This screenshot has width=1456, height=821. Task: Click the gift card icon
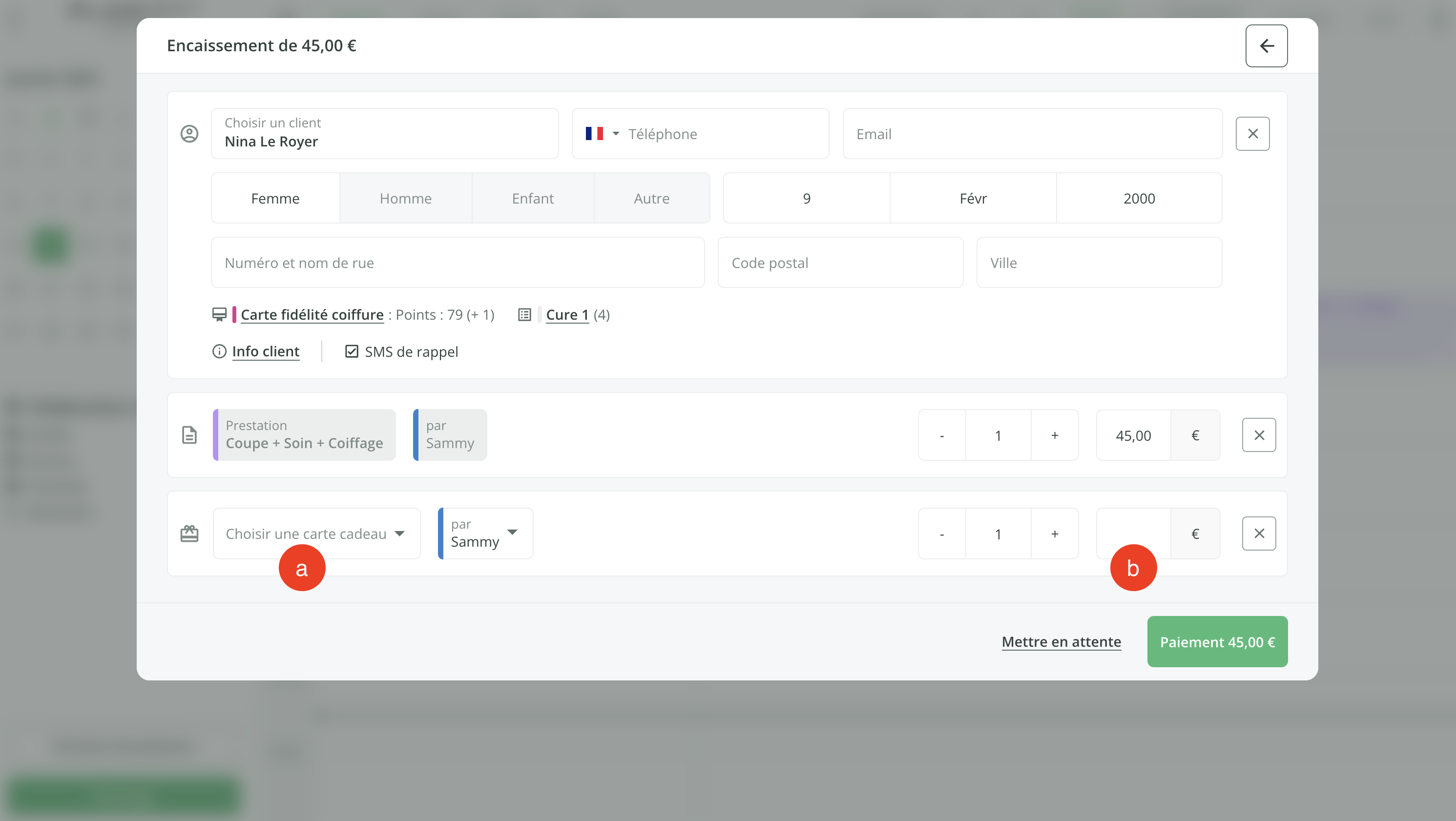189,534
